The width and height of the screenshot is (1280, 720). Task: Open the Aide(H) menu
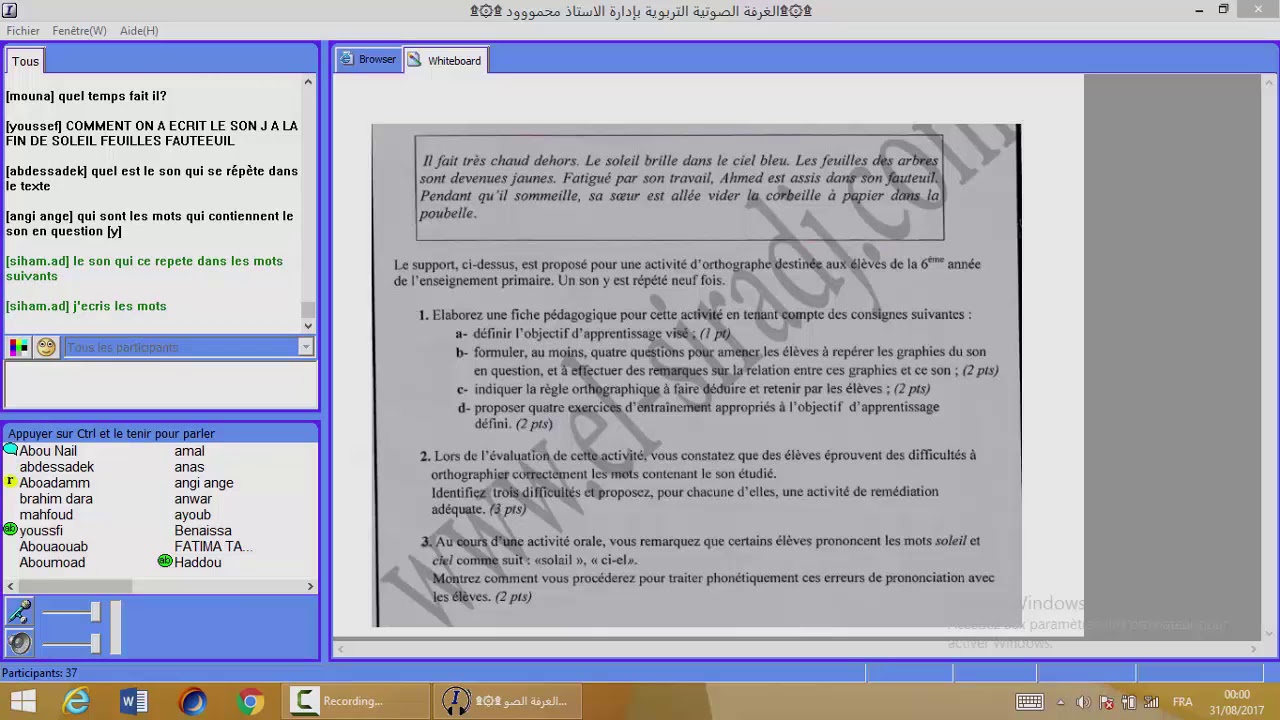pos(139,31)
